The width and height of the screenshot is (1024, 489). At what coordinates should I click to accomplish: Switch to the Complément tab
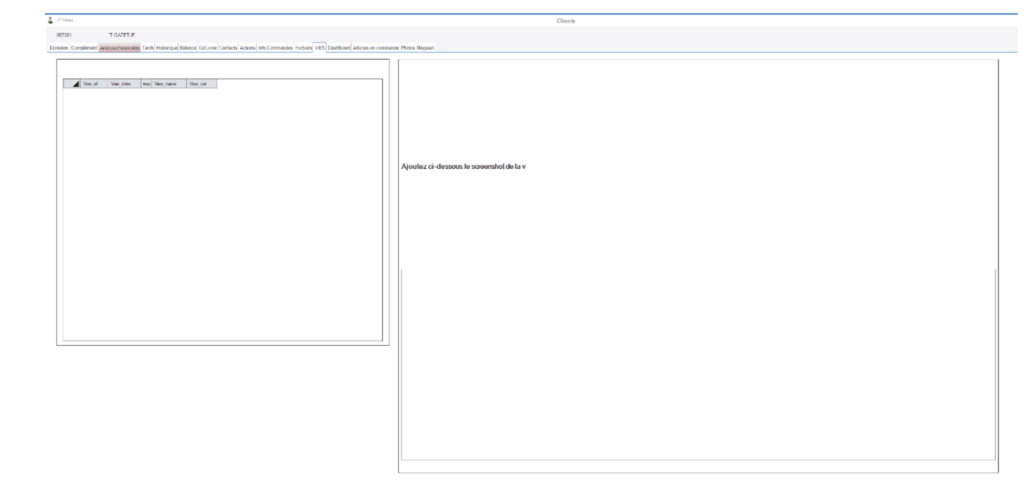[x=84, y=47]
